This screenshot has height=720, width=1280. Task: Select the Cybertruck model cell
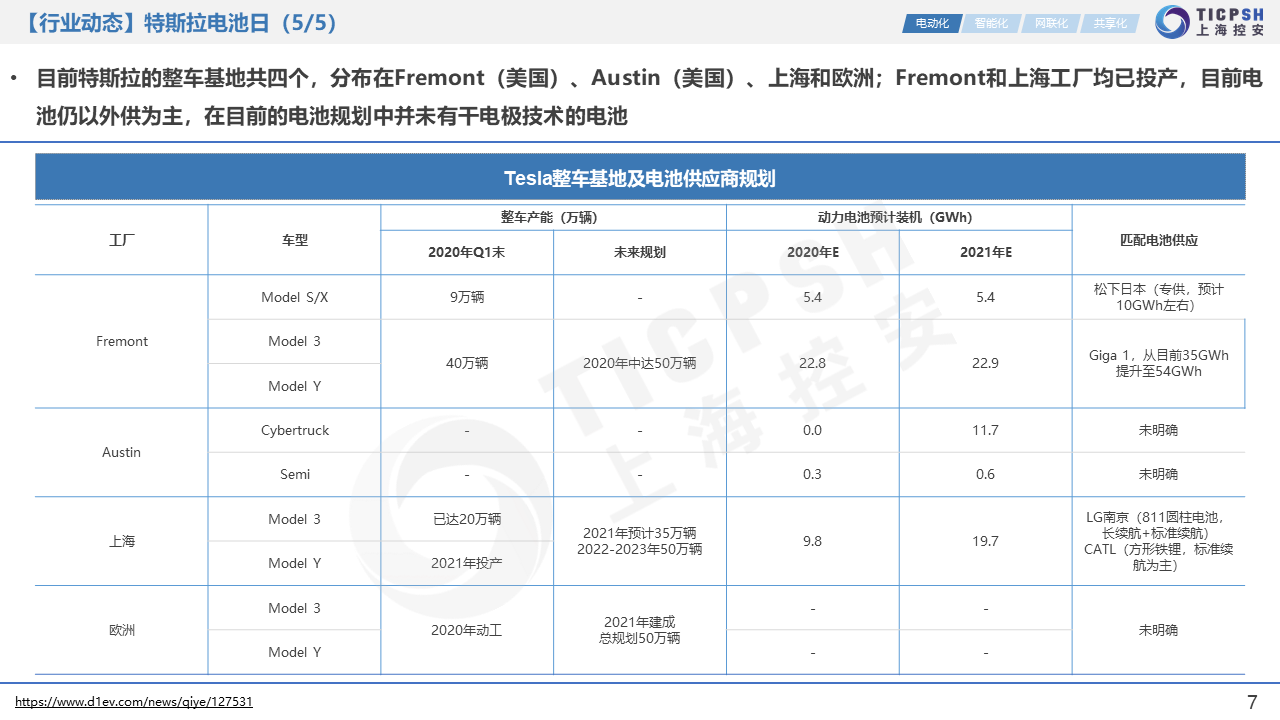tap(295, 430)
